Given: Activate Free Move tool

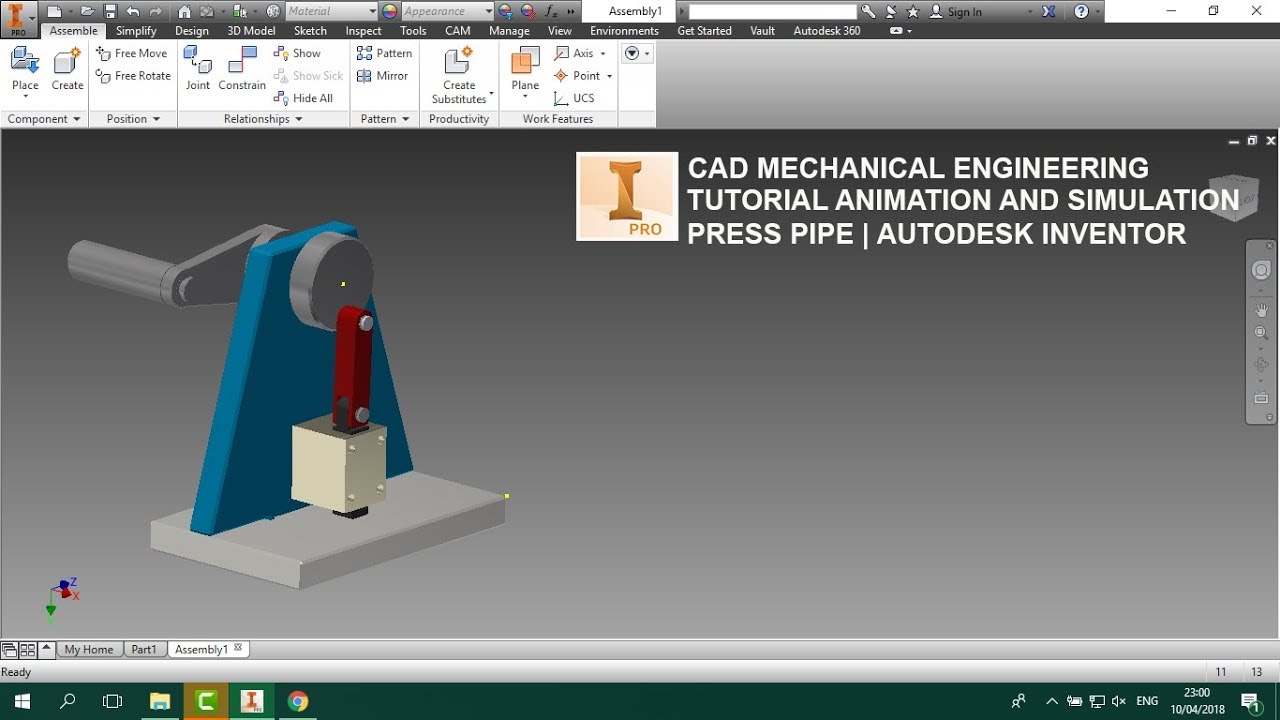Looking at the screenshot, I should click(x=132, y=53).
